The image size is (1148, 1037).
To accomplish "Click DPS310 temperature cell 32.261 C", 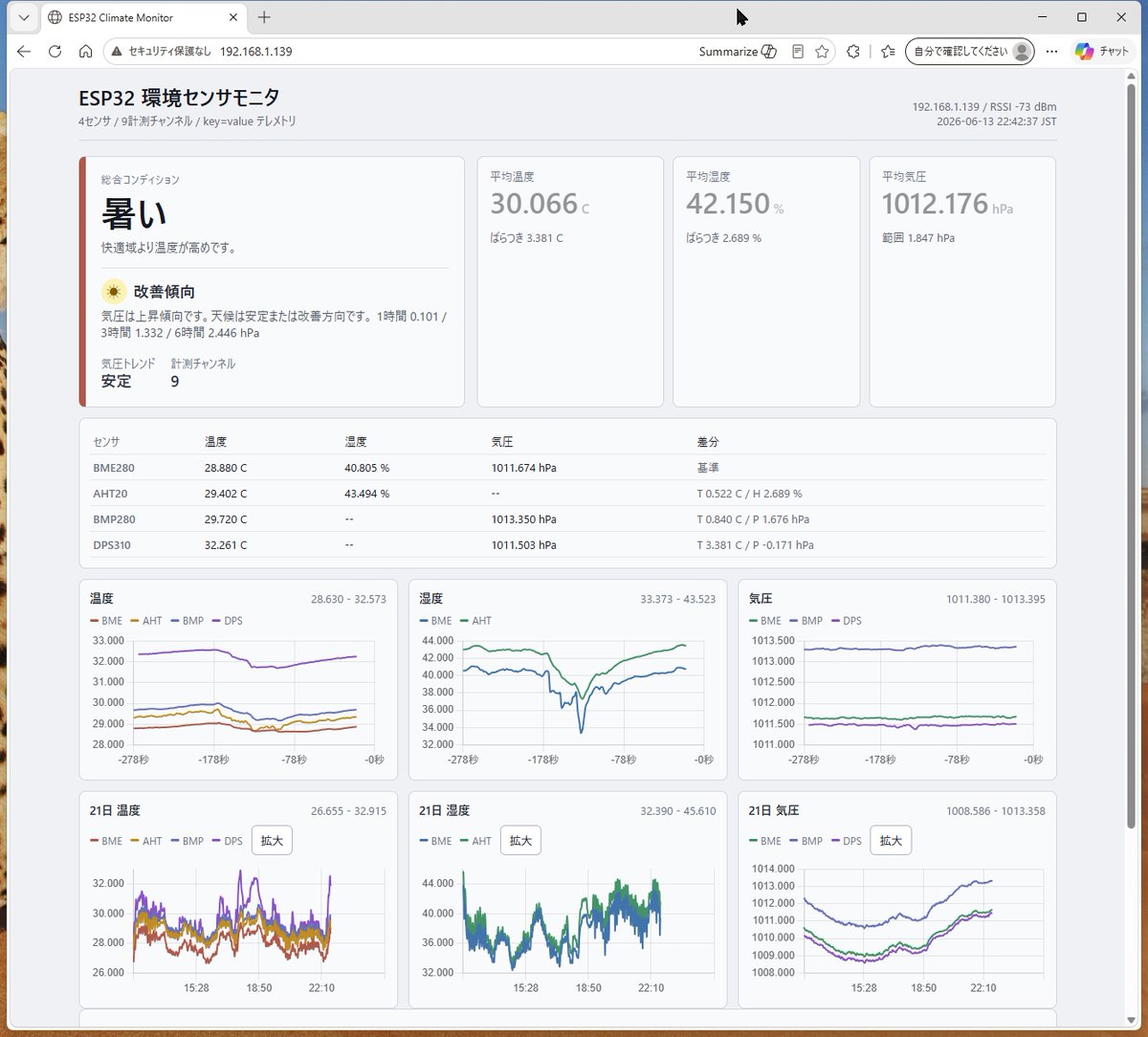I will (226, 545).
